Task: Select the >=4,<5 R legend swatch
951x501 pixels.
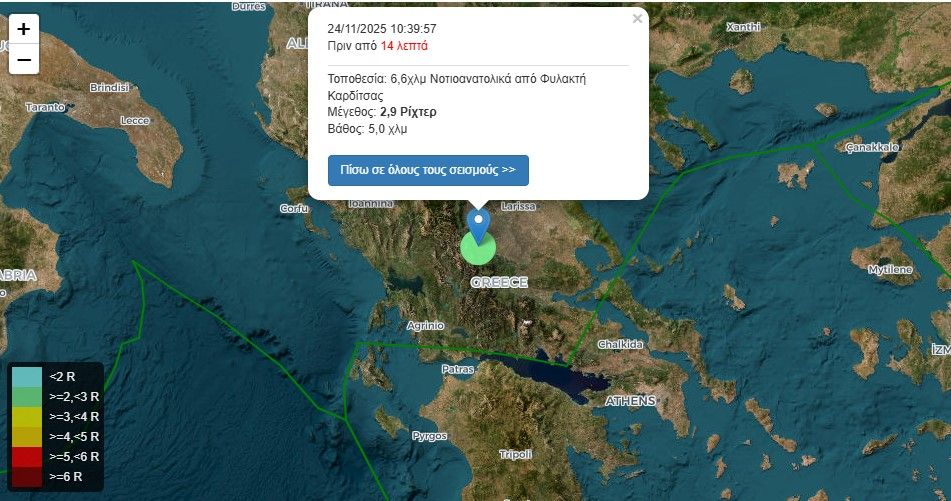Action: tap(27, 437)
